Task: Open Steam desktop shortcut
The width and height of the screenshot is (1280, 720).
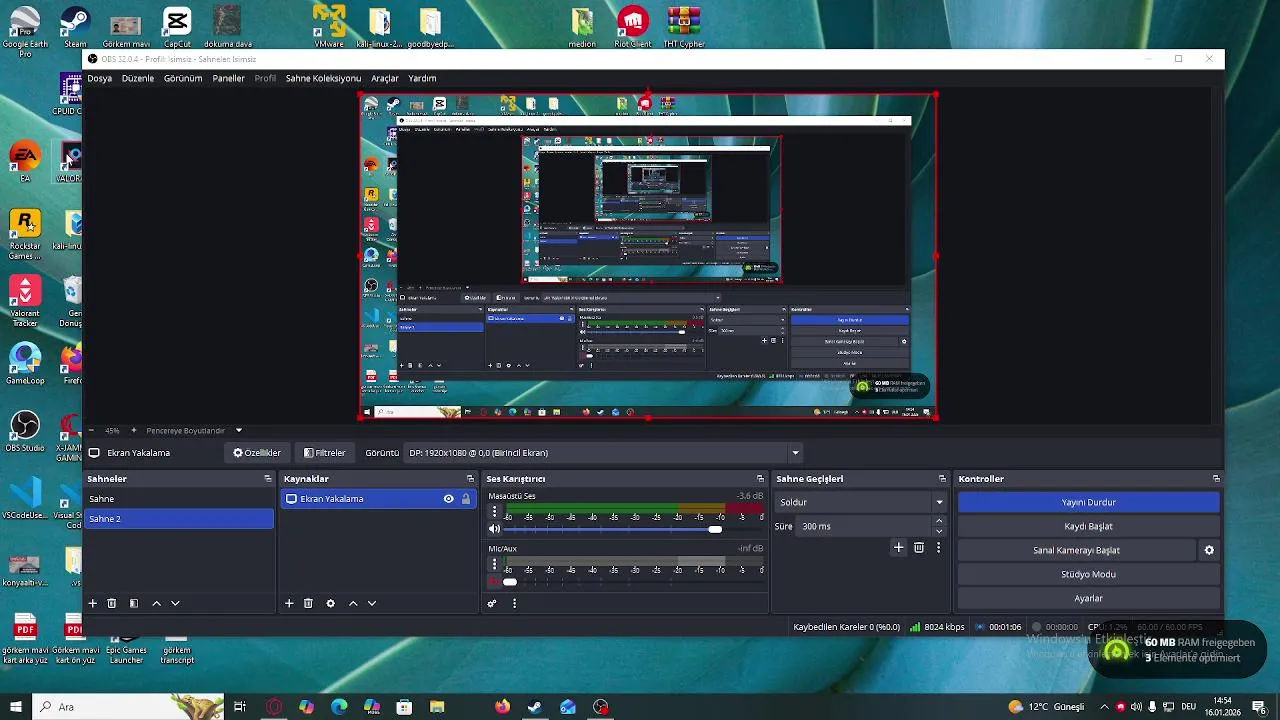Action: (x=74, y=27)
